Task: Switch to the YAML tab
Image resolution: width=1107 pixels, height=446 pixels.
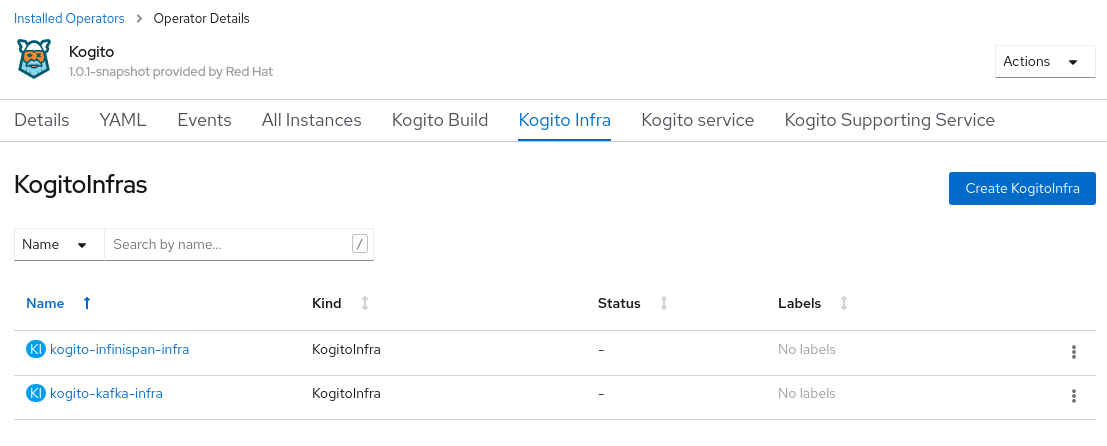Action: 123,121
